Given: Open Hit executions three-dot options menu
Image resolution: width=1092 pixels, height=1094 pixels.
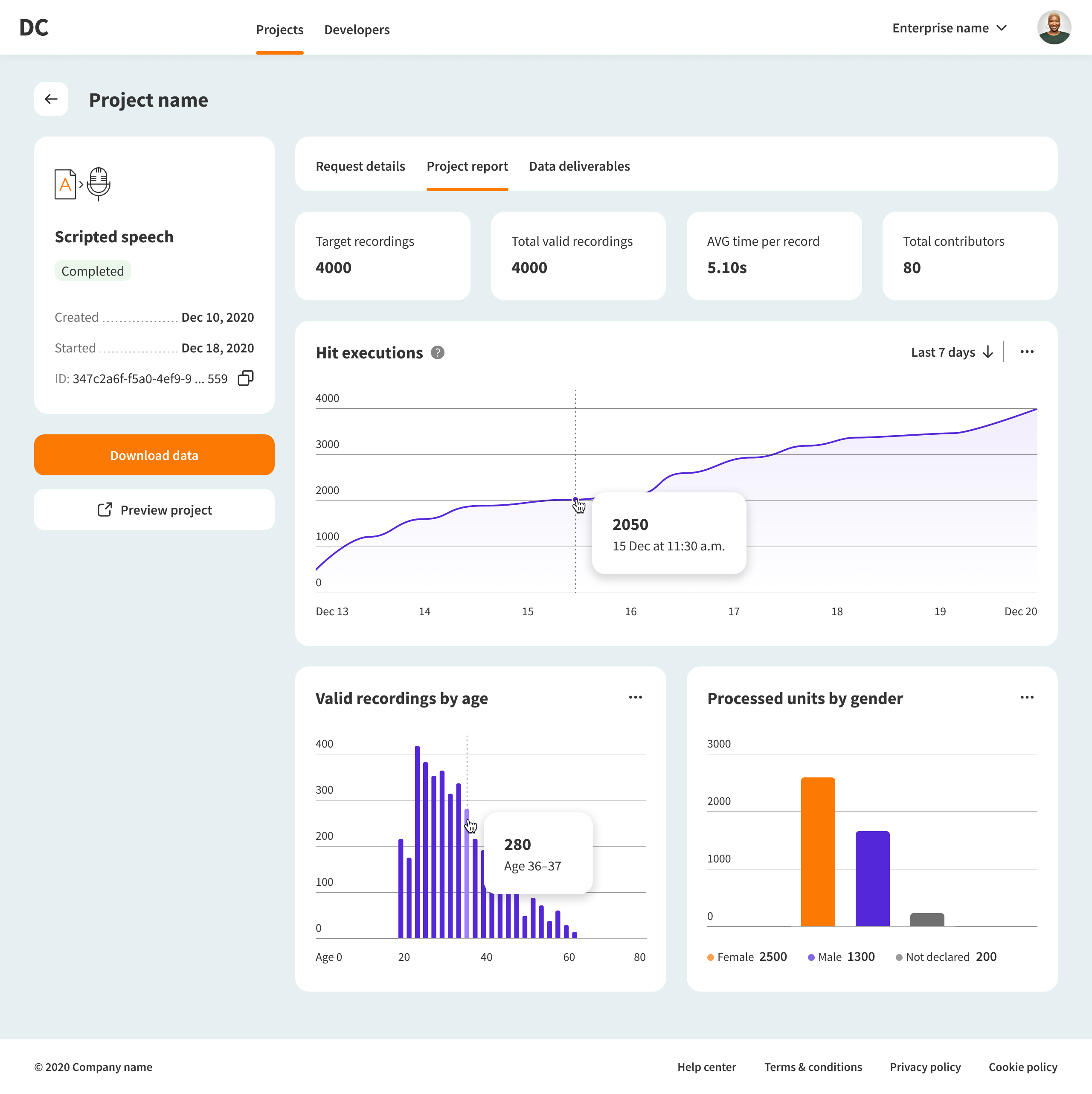Looking at the screenshot, I should pyautogui.click(x=1026, y=352).
